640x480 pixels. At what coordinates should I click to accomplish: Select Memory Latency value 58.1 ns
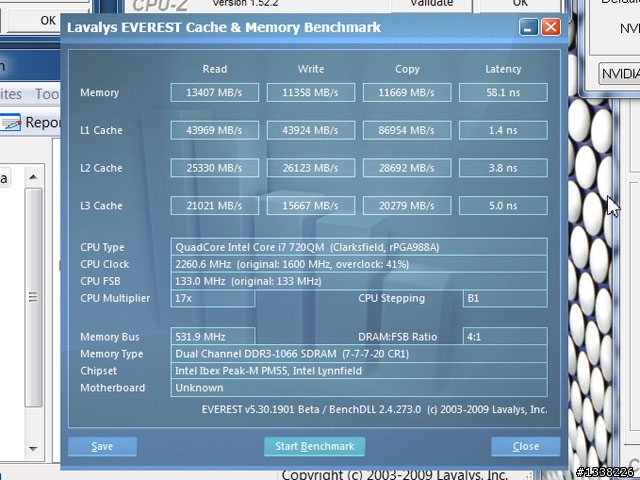point(503,93)
